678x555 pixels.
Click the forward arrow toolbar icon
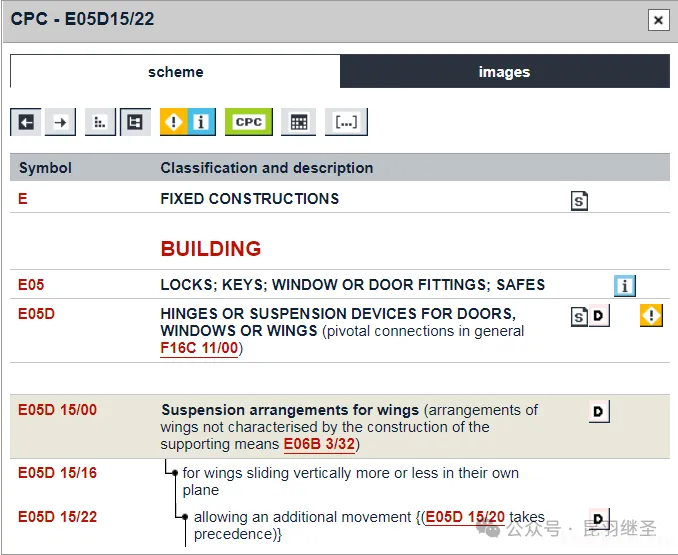(61, 122)
